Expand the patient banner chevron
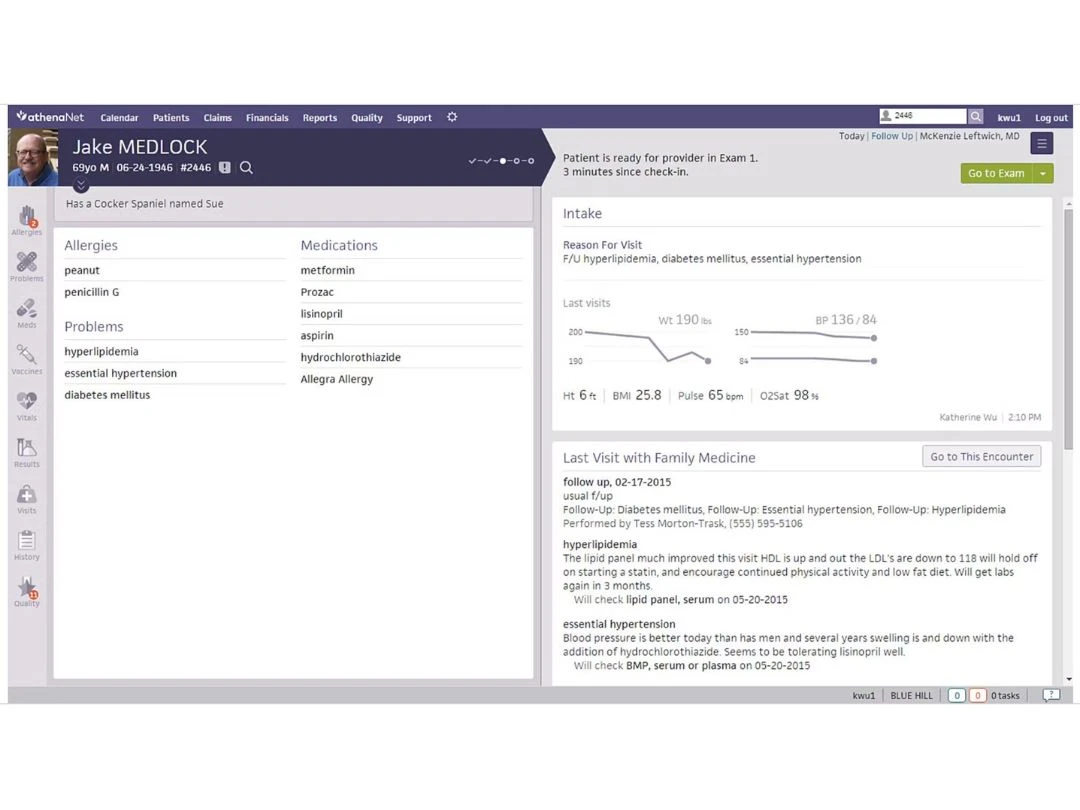 [81, 185]
